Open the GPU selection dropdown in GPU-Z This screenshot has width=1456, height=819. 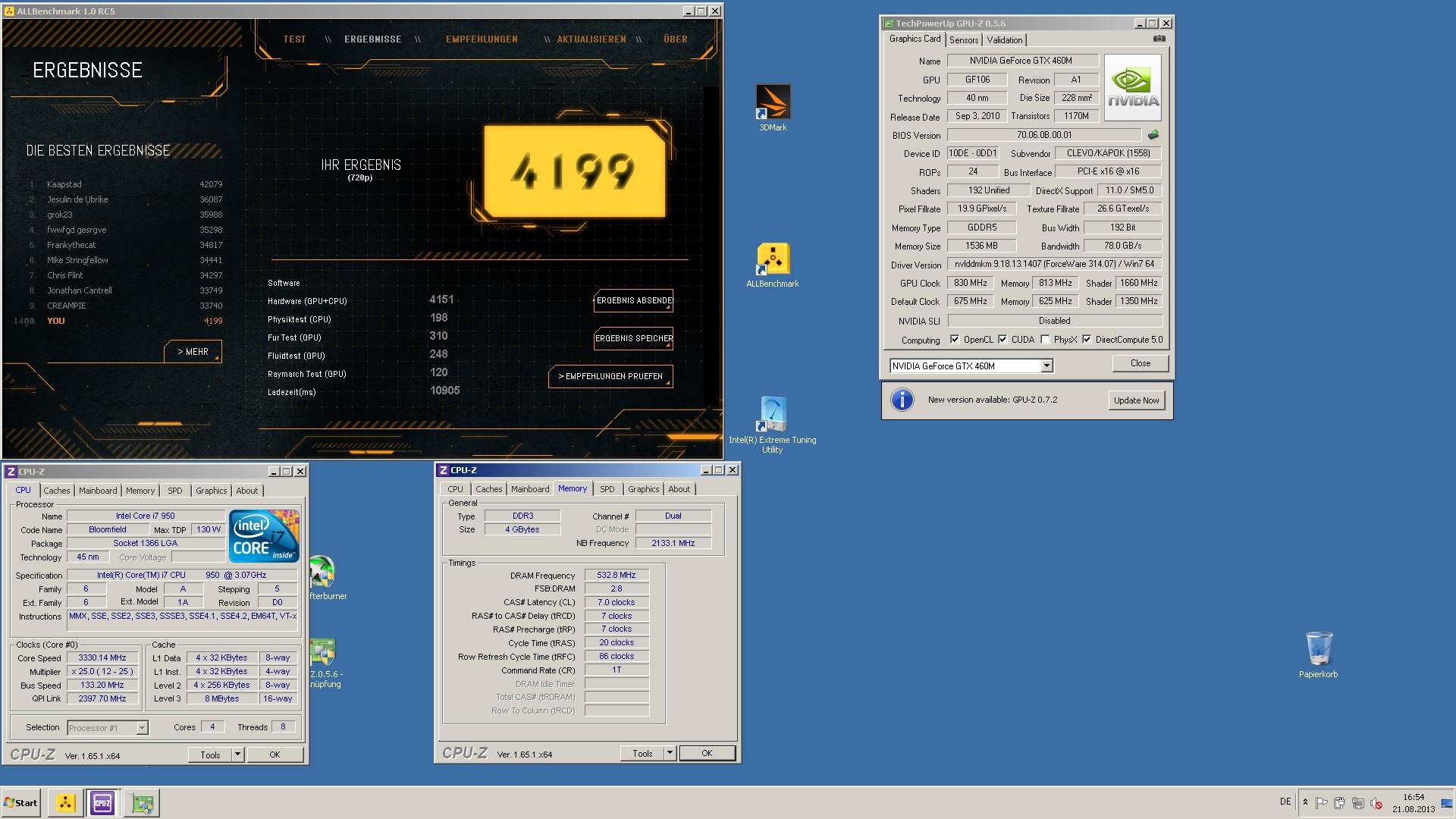tap(1046, 366)
